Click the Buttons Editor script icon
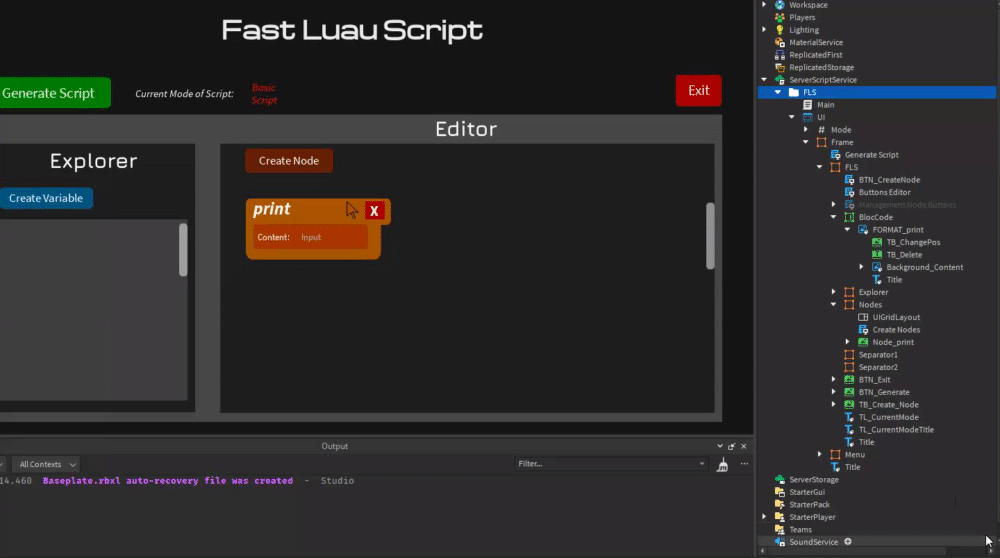The height and width of the screenshot is (558, 1000). pos(849,192)
